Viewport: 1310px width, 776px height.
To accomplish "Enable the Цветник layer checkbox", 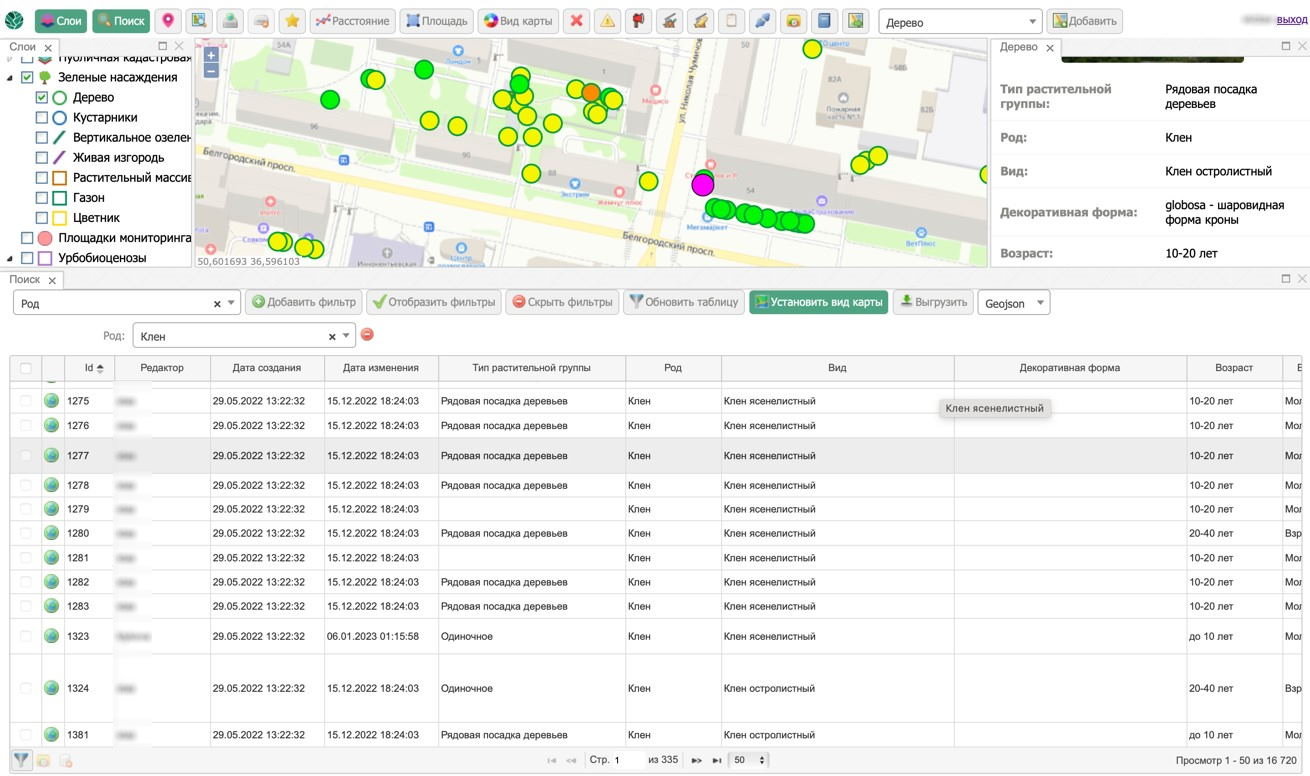I will (42, 218).
